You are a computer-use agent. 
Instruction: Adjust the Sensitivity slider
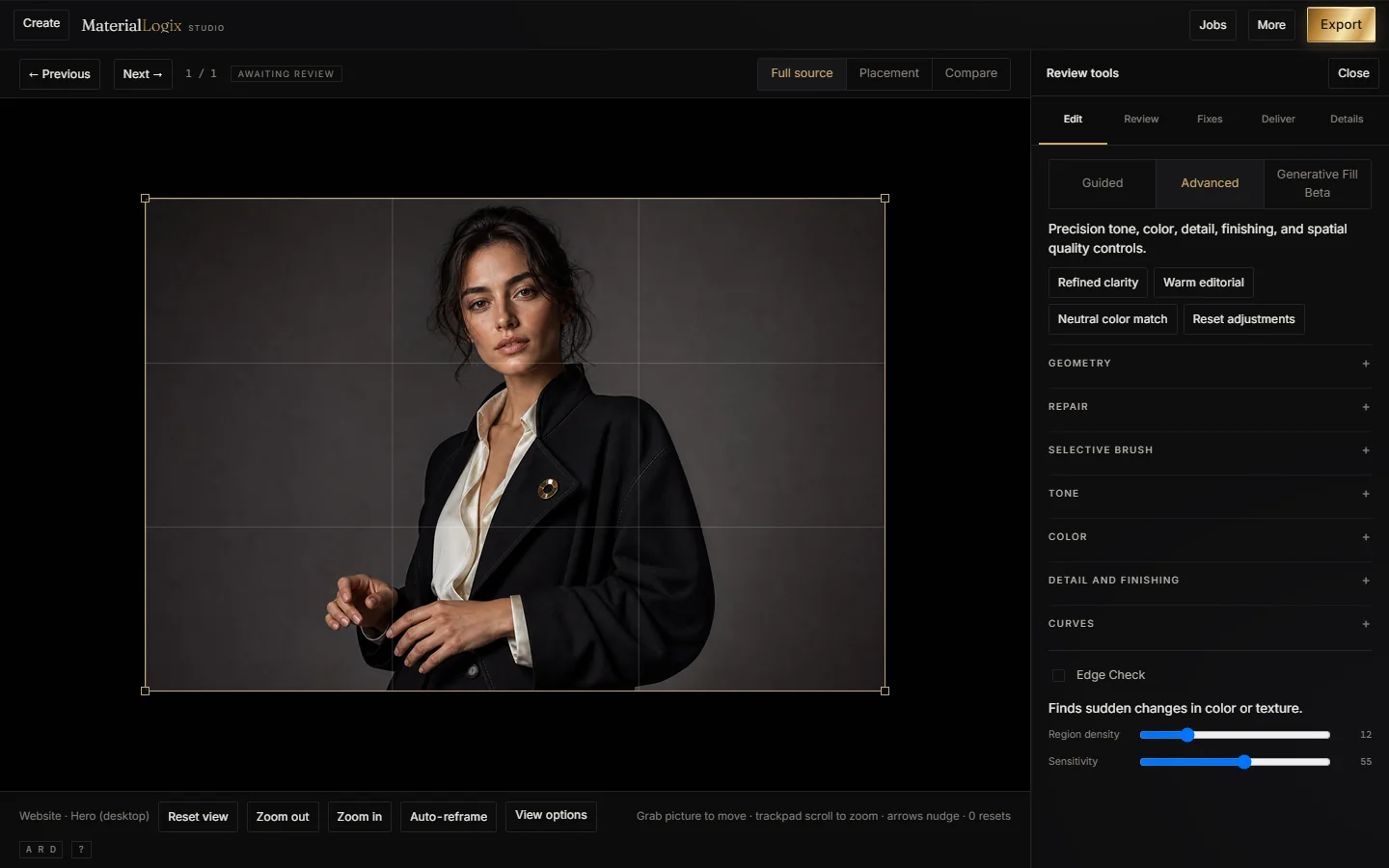coord(1235,762)
